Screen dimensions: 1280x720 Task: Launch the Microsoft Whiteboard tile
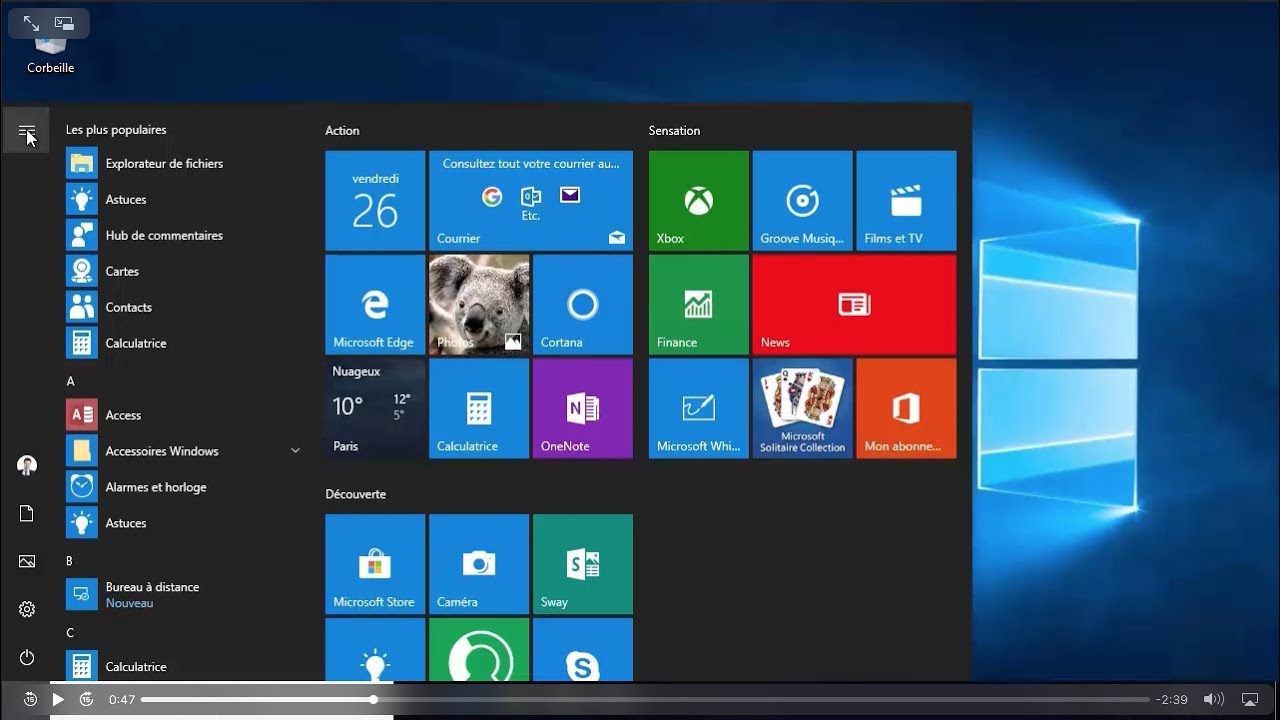699,409
